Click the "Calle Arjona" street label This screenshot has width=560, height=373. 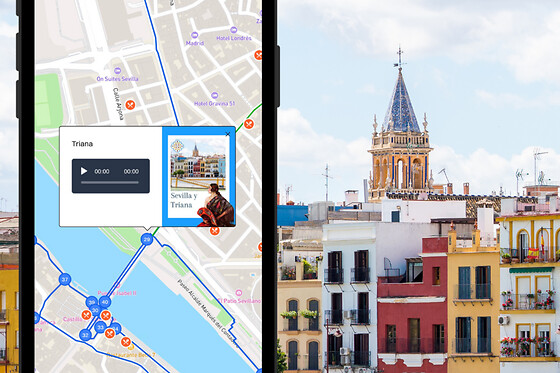point(118,104)
